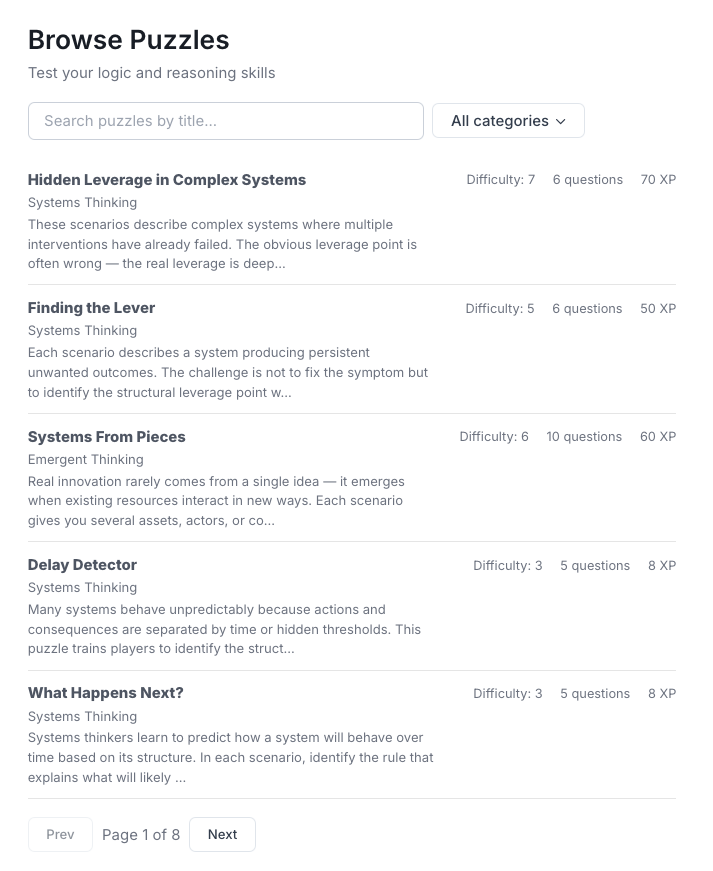
Task: Click the Systems Thinking label under Finding the Lever
Action: [82, 330]
